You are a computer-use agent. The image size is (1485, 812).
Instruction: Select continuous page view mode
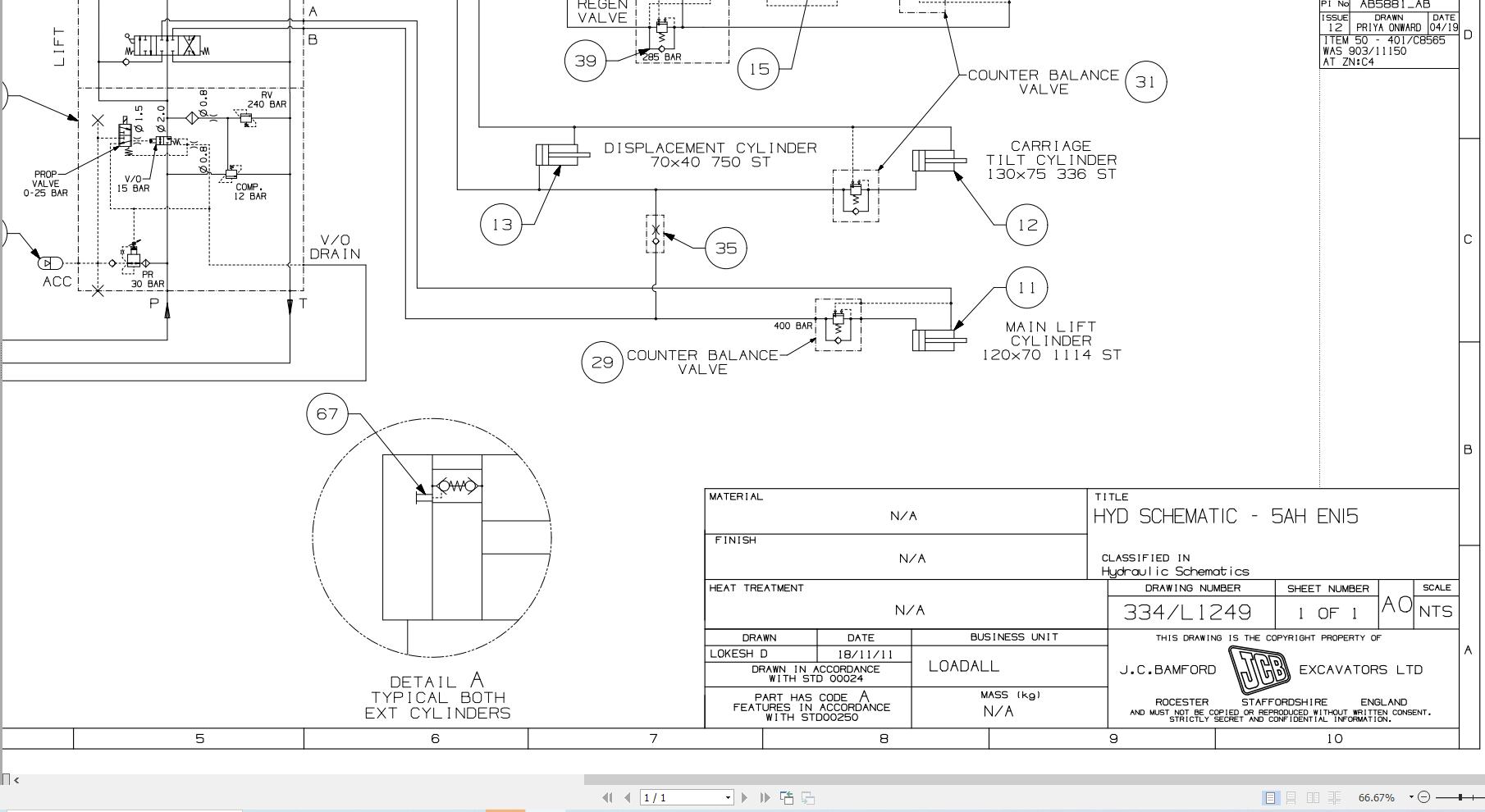pos(1291,797)
